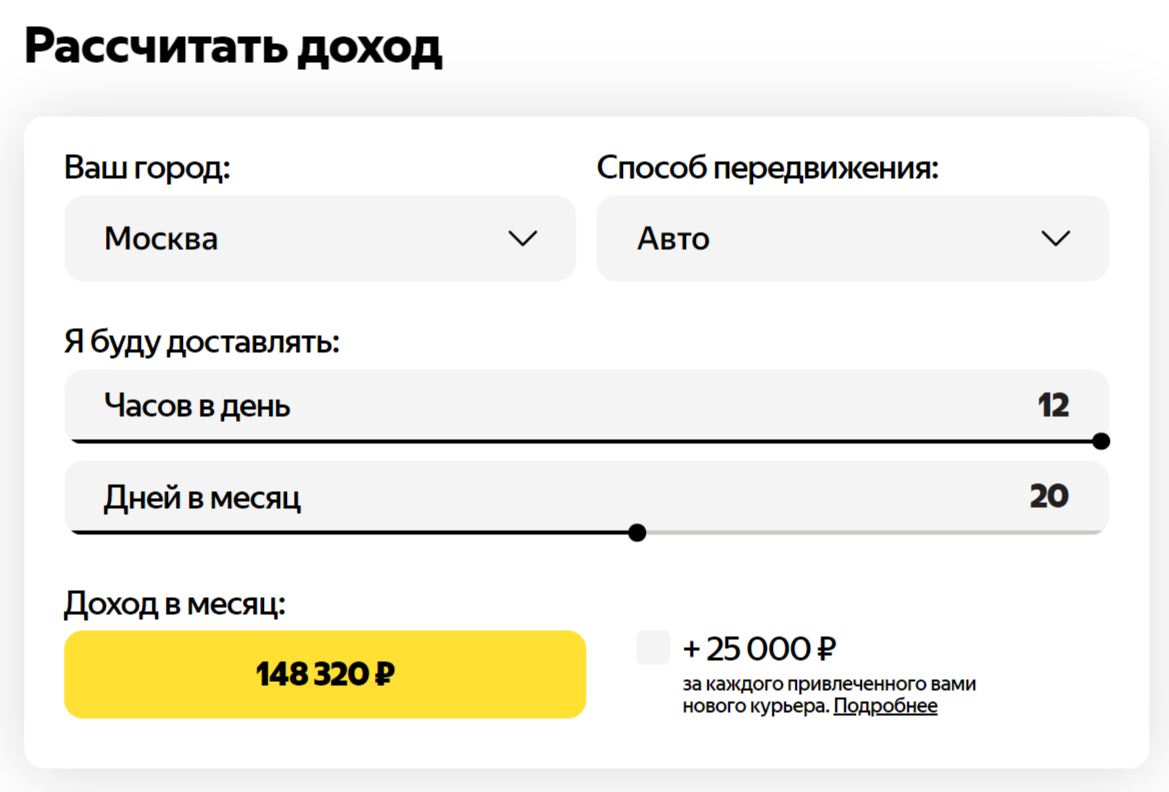Click the days value 20

(1049, 497)
